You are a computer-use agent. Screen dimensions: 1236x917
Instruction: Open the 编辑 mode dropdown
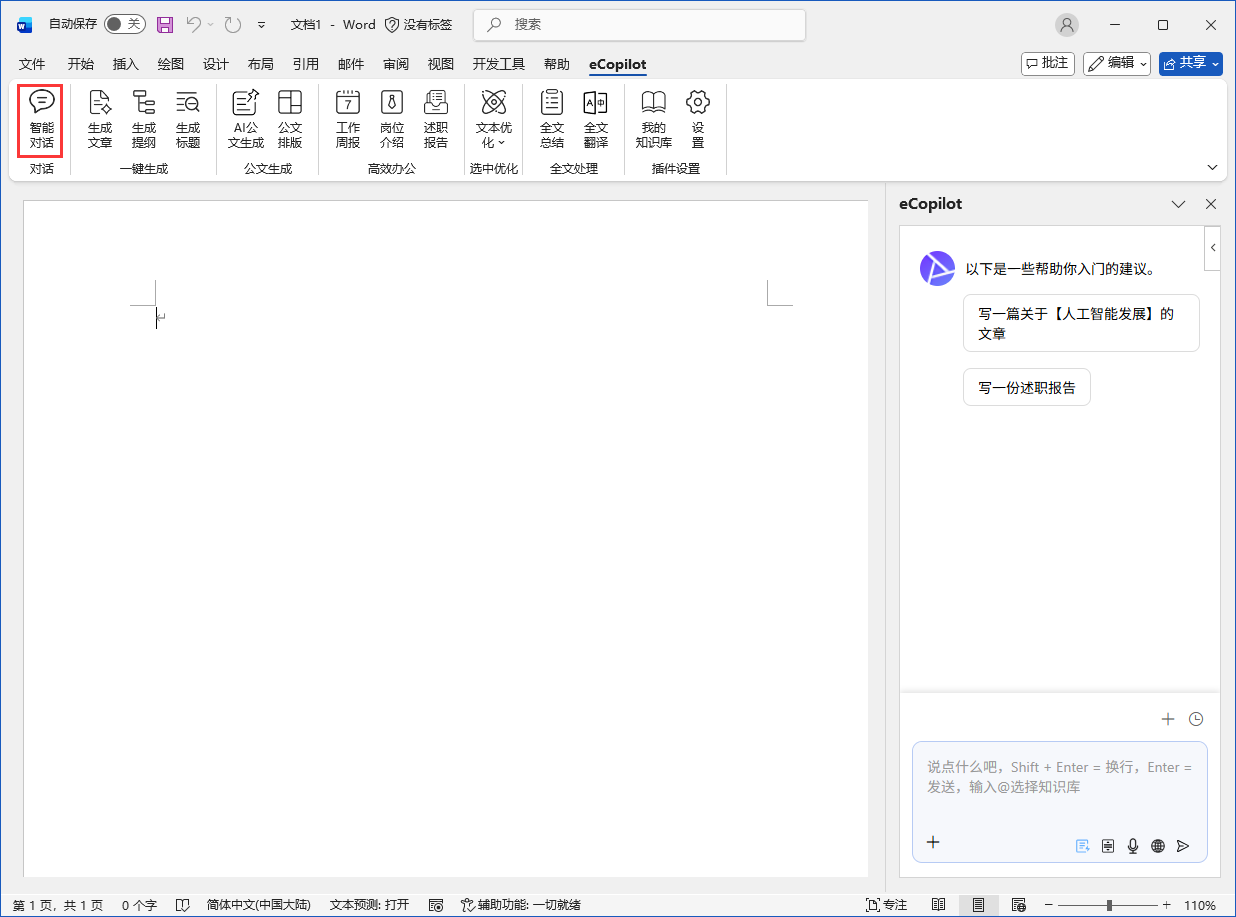coord(1117,64)
